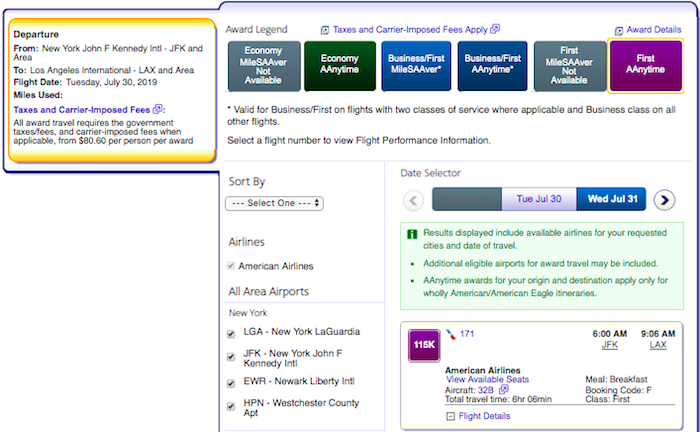Click the popup icon next to aircraft 32B
The image size is (700, 432).
coord(504,389)
